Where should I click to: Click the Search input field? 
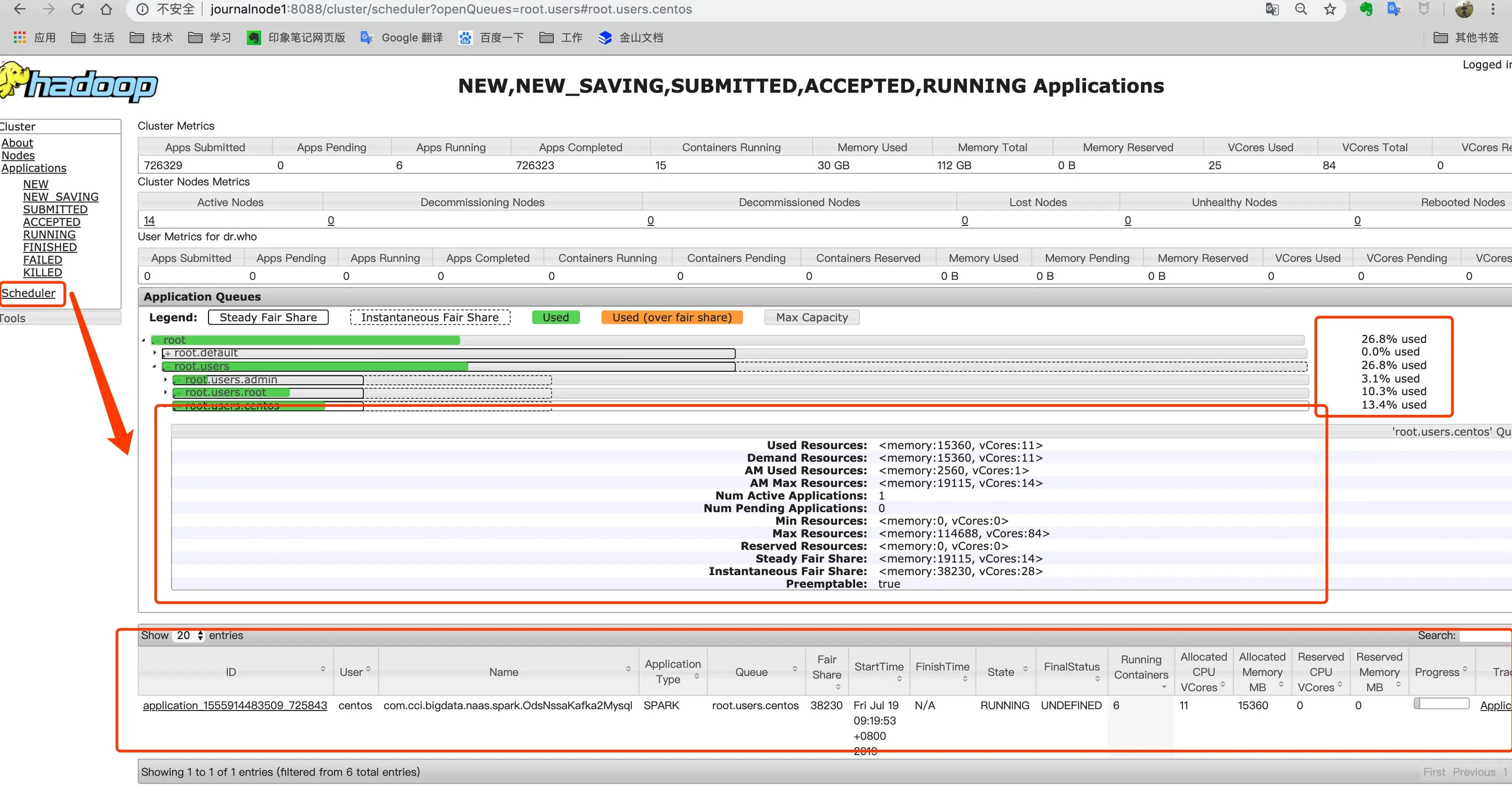tap(1485, 636)
